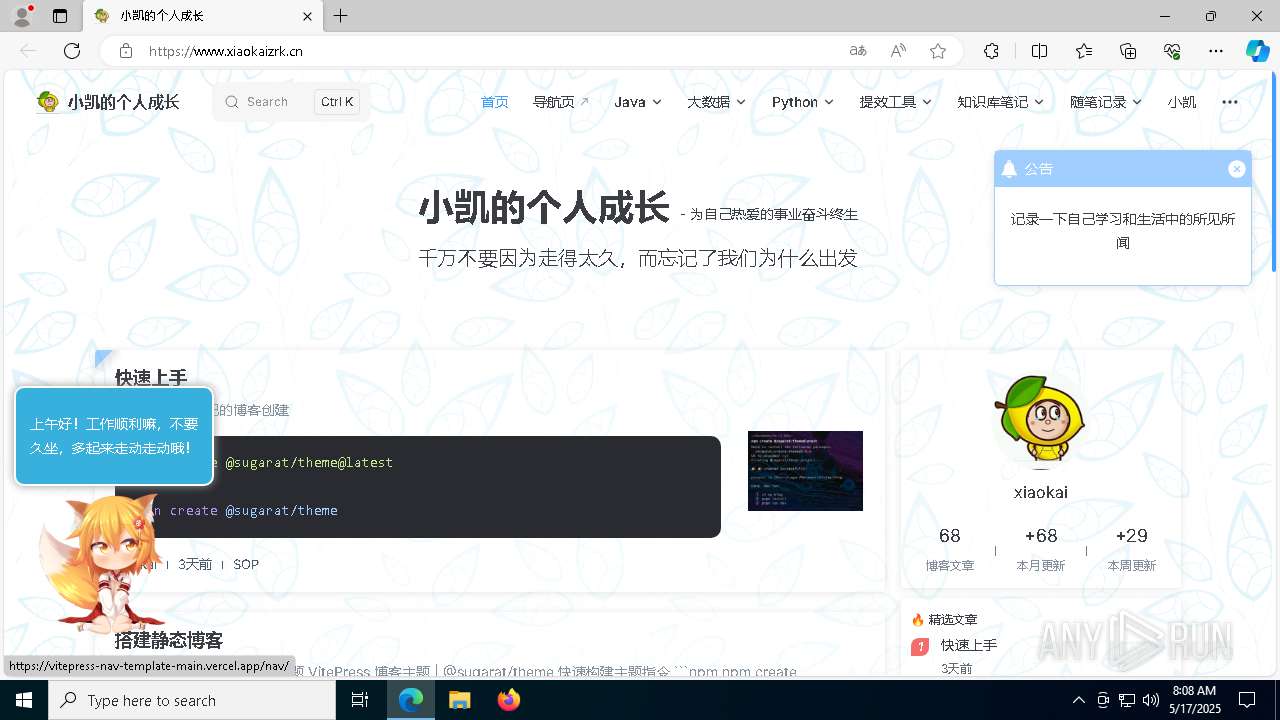
Task: Open the Windows Start menu
Action: pos(24,700)
